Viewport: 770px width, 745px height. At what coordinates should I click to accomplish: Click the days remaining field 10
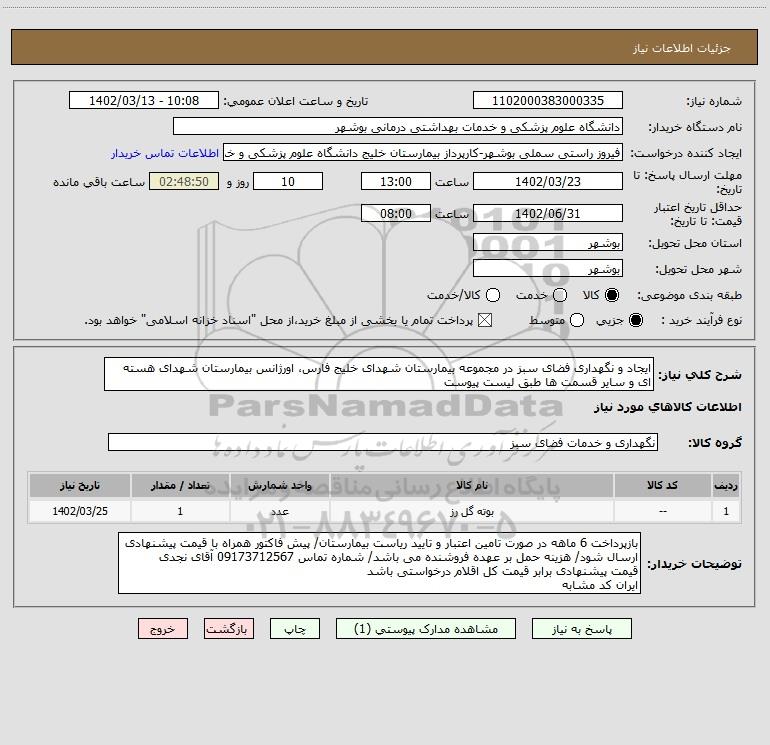click(288, 181)
